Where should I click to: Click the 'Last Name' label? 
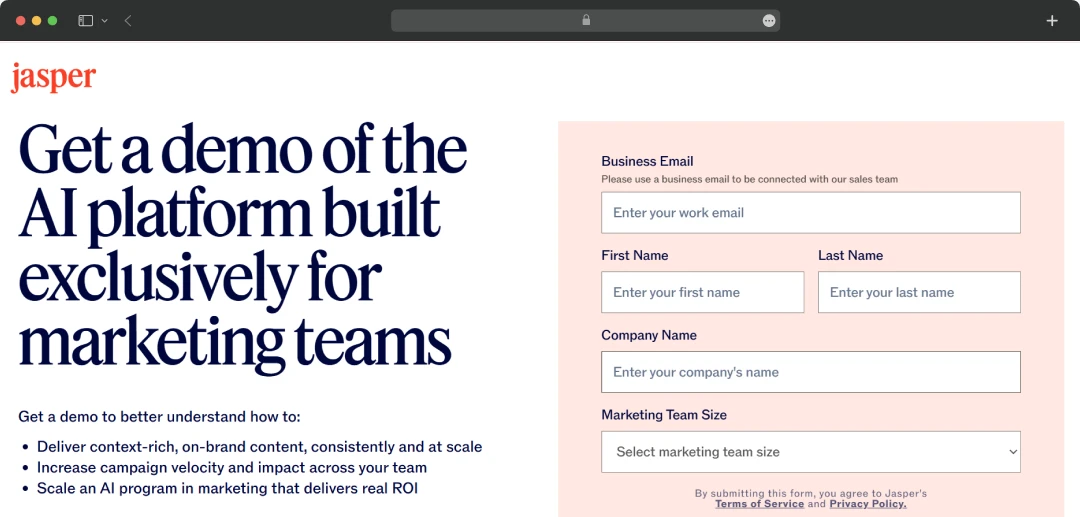click(851, 255)
